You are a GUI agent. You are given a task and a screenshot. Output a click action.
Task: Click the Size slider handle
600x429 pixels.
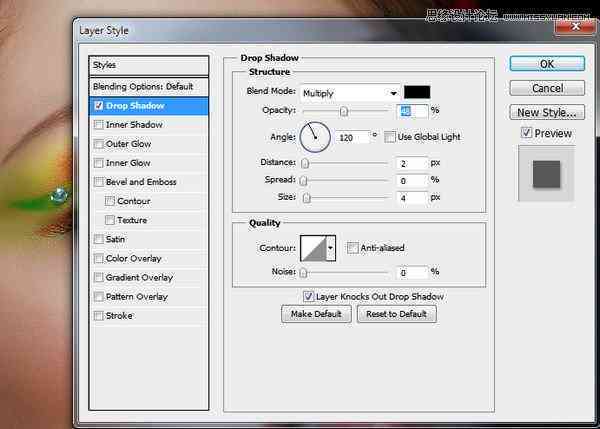307,198
